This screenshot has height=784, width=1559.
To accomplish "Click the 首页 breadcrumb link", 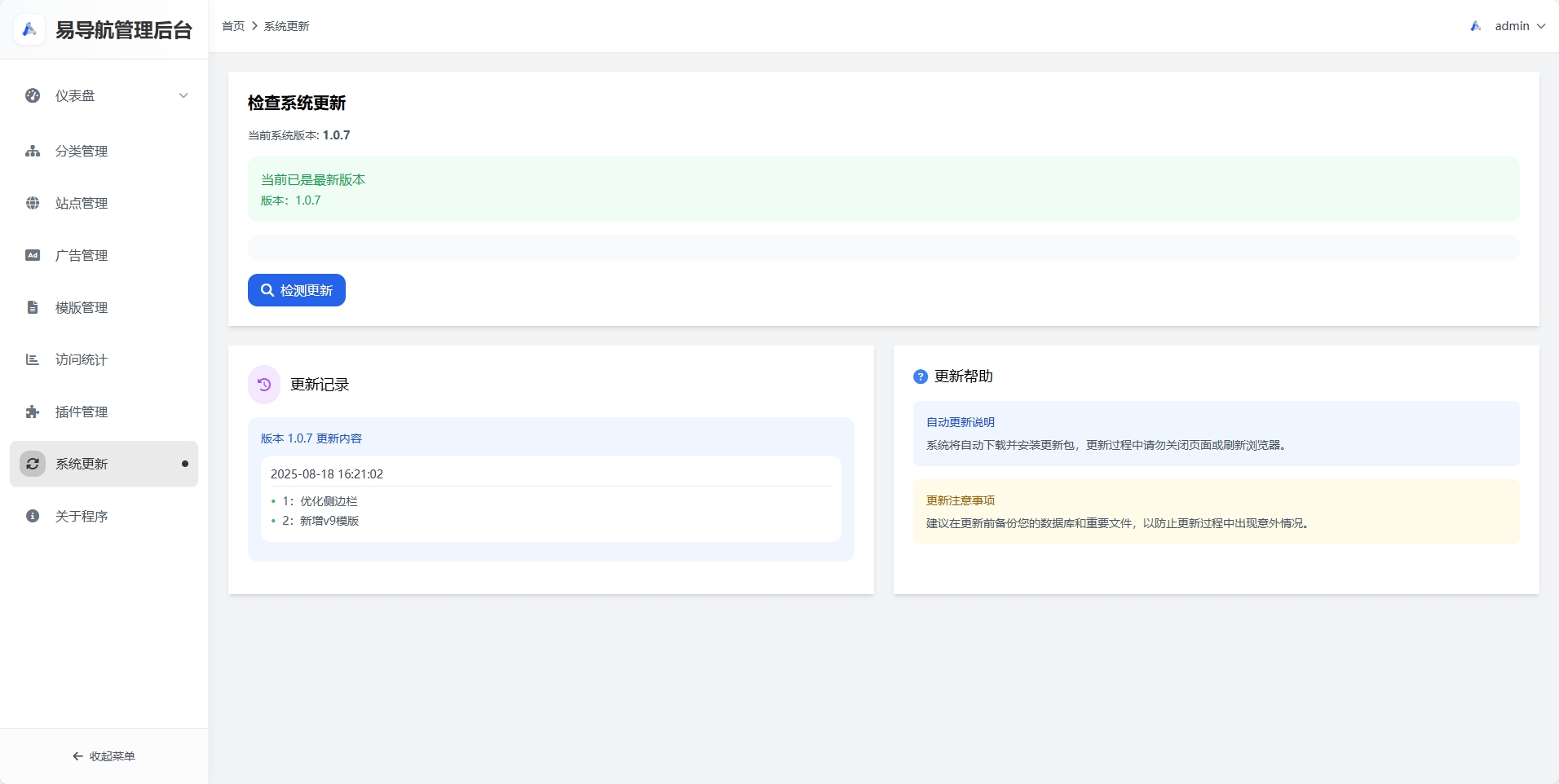I will click(233, 26).
